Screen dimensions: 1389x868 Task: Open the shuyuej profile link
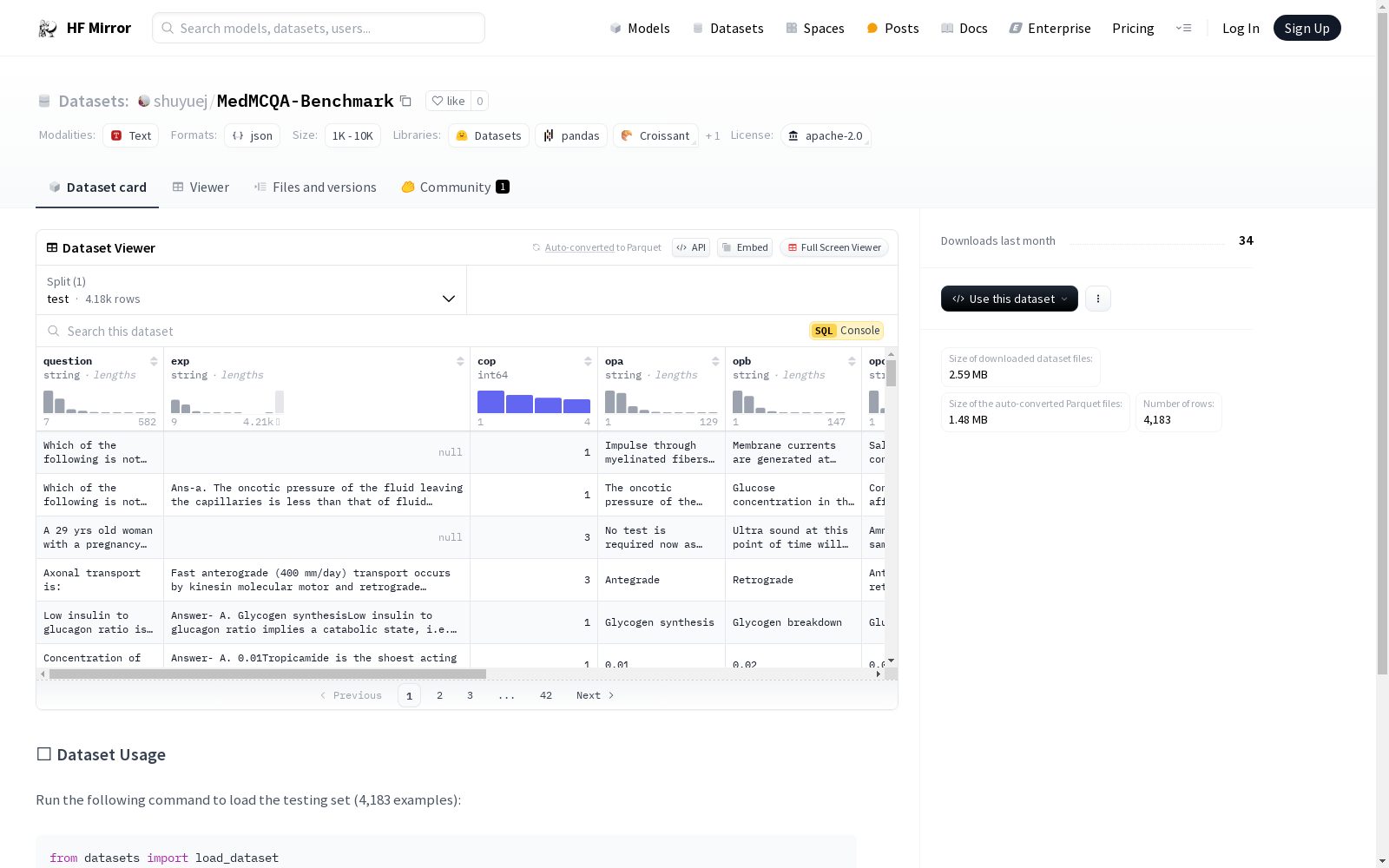181,102
